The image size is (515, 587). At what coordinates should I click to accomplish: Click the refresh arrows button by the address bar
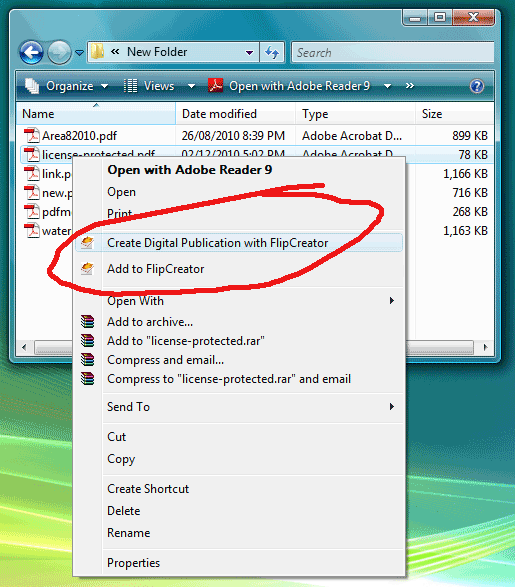tap(272, 52)
